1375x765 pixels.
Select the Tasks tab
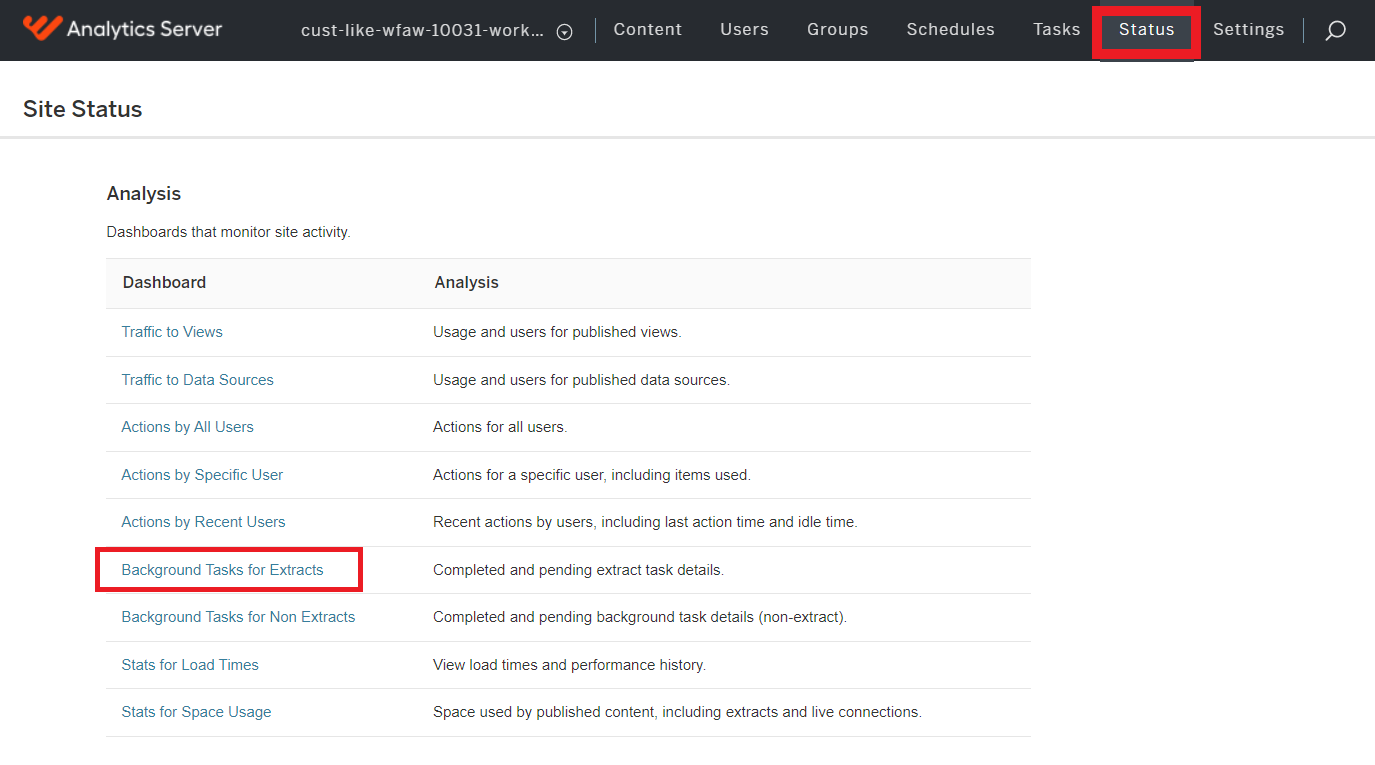pos(1057,30)
